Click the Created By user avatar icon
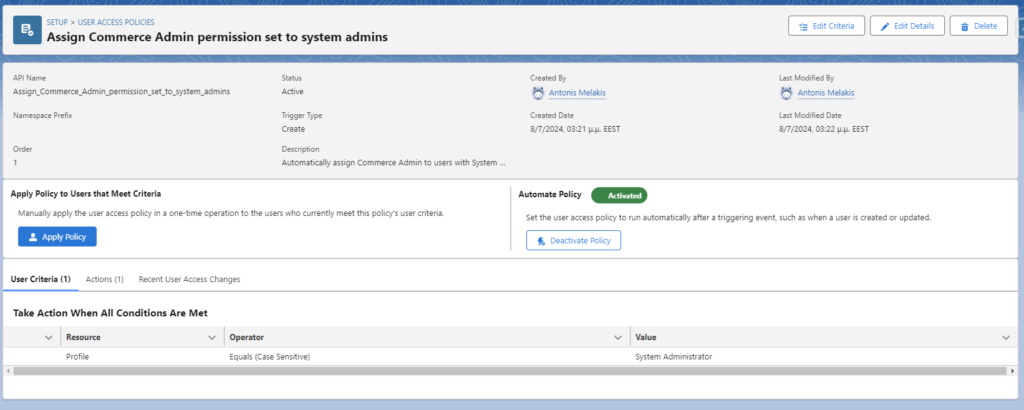This screenshot has width=1024, height=410. tap(537, 93)
